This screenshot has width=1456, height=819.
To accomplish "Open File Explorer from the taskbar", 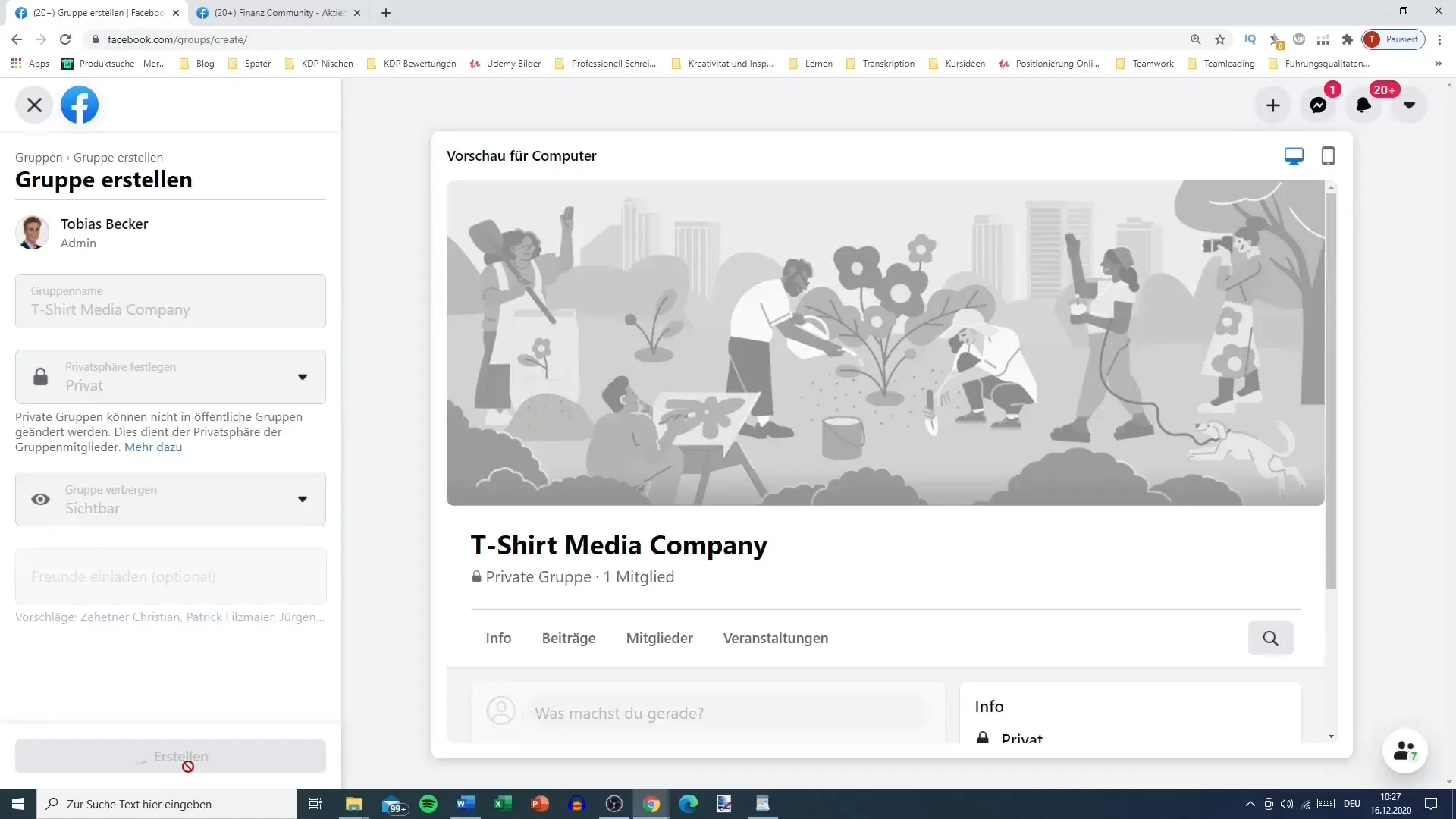I will pos(354,804).
